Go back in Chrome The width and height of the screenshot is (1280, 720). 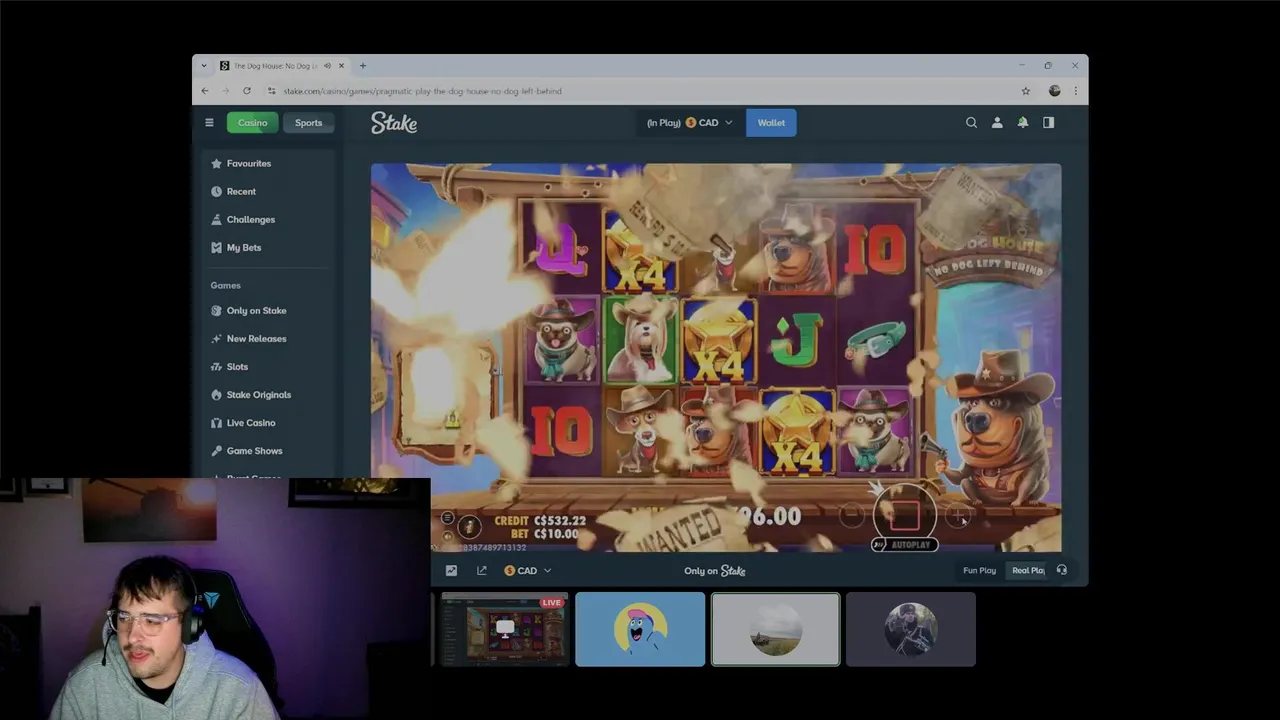tap(205, 91)
